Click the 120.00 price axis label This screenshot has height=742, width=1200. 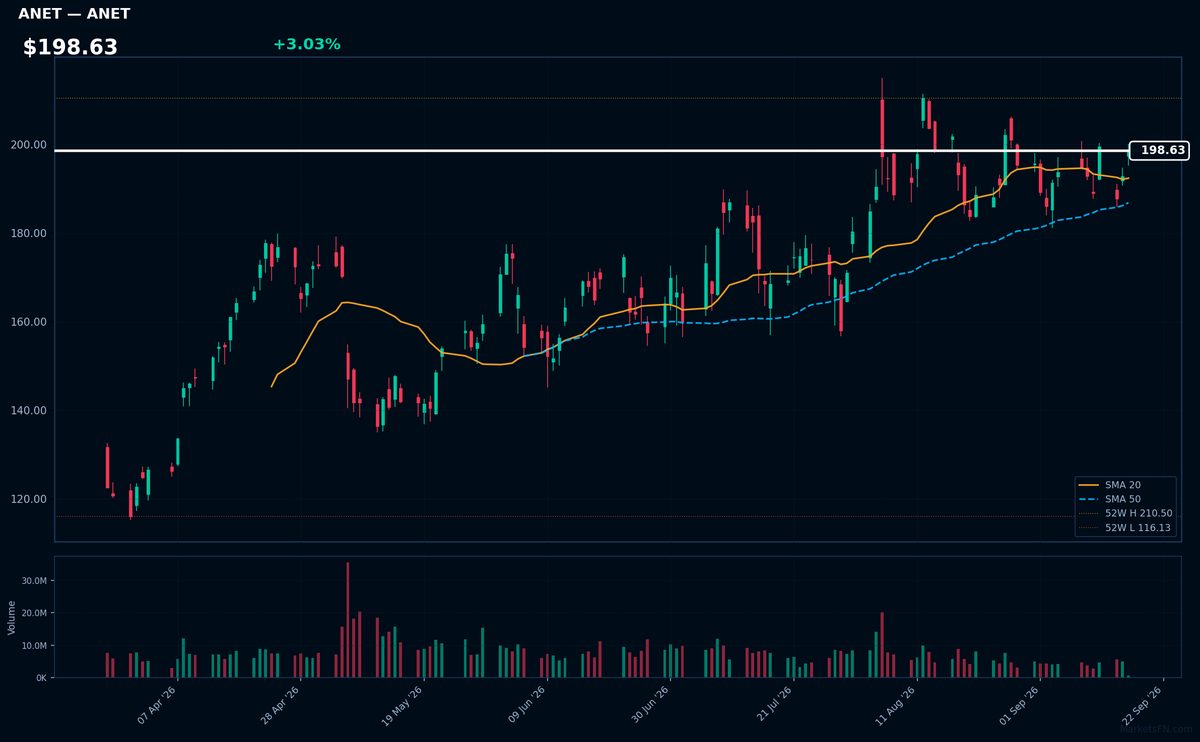coord(29,500)
